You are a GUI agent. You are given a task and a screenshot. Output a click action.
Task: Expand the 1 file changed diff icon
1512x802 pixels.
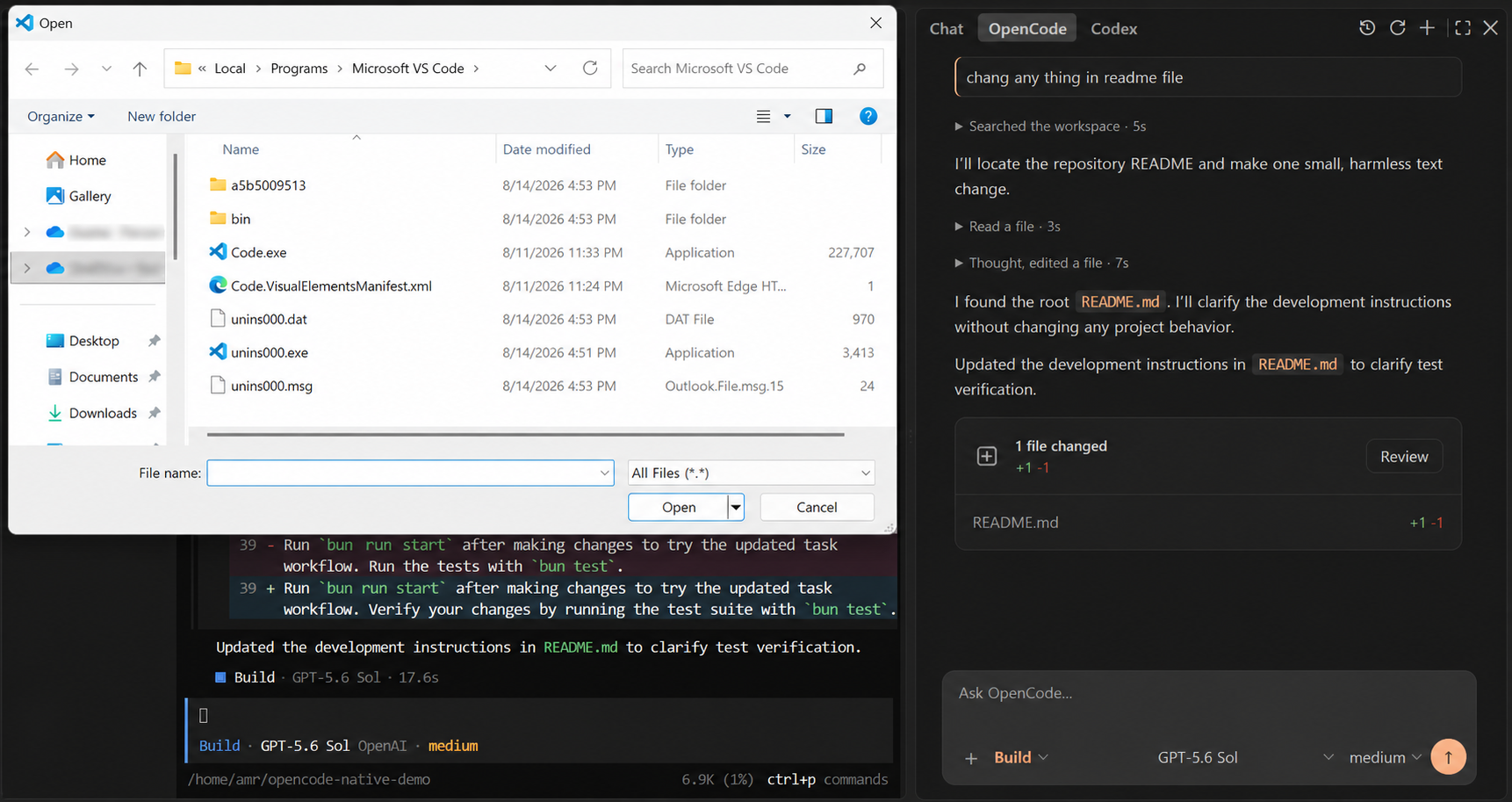pos(987,456)
